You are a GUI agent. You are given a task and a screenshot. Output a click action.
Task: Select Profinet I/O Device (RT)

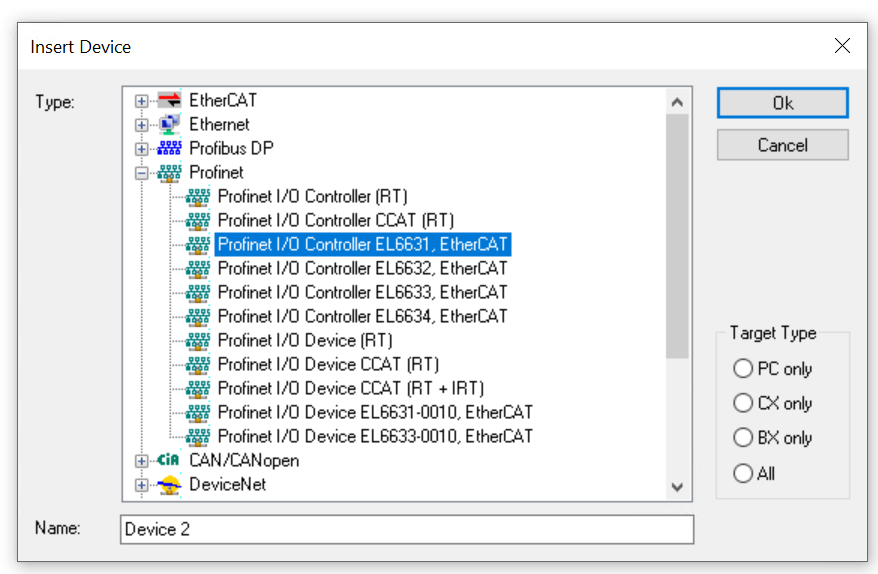tap(305, 340)
